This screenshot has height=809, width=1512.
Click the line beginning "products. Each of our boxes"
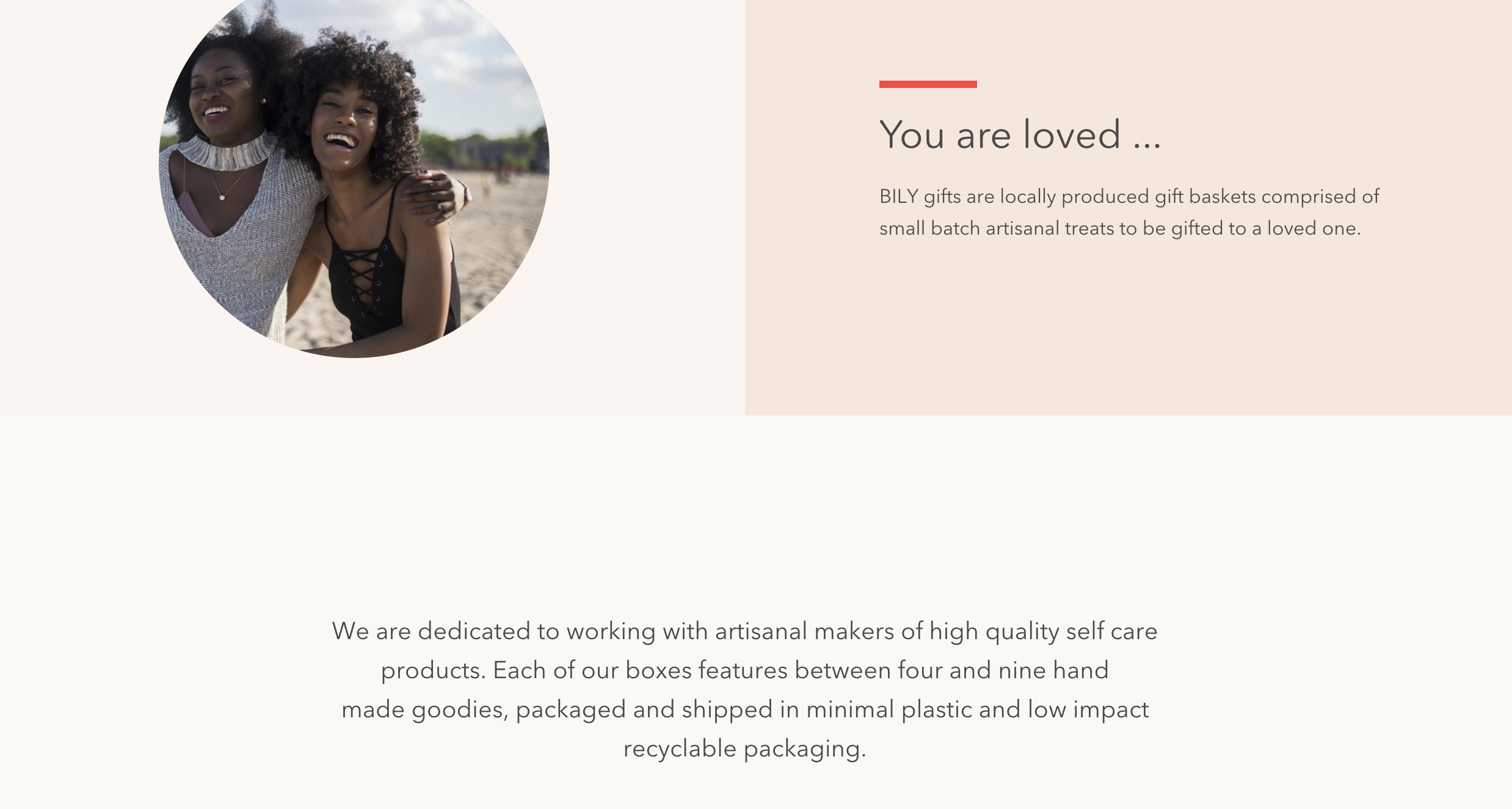tap(744, 670)
